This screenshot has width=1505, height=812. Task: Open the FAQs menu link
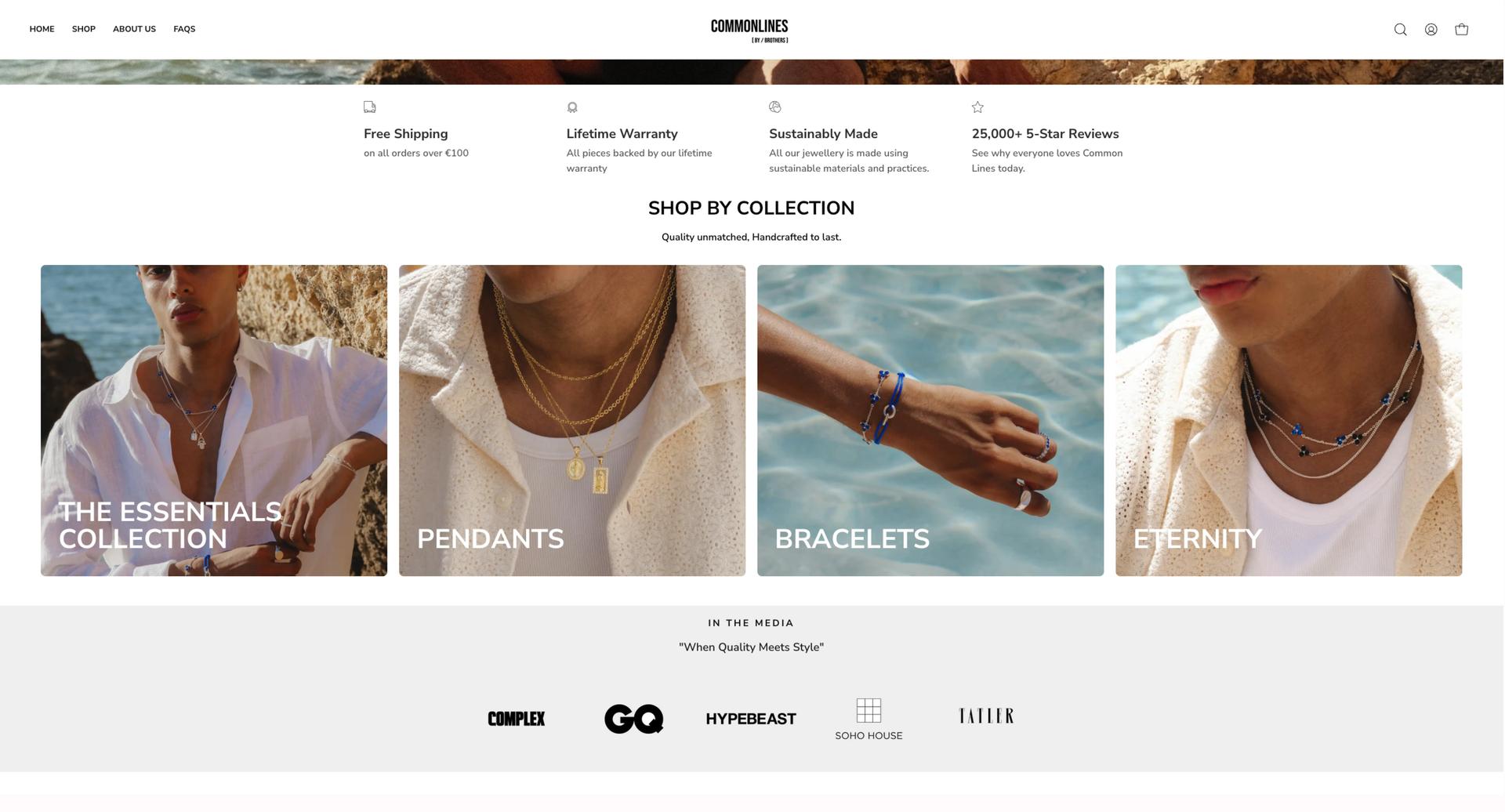(x=184, y=29)
